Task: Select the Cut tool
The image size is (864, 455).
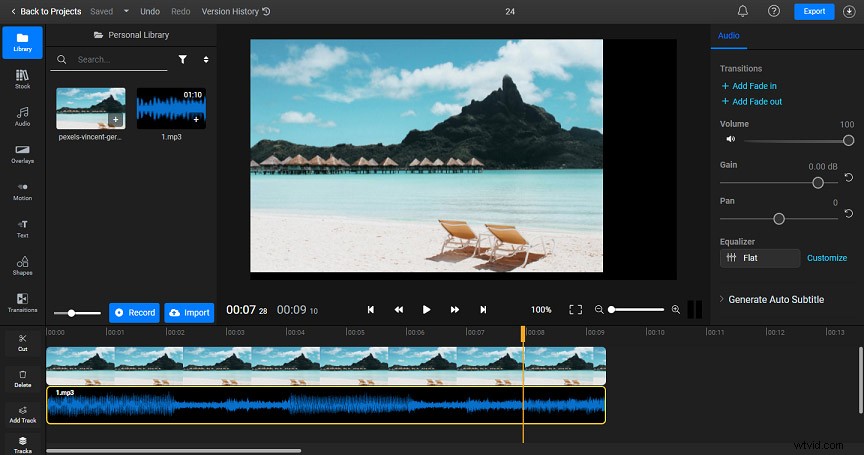Action: 23,342
